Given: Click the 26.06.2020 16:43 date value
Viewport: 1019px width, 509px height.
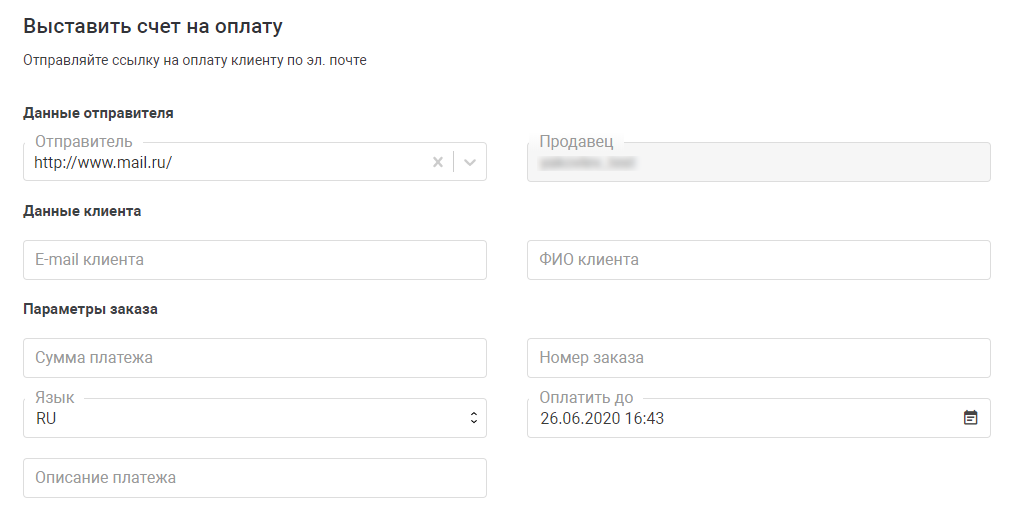Looking at the screenshot, I should pos(602,419).
